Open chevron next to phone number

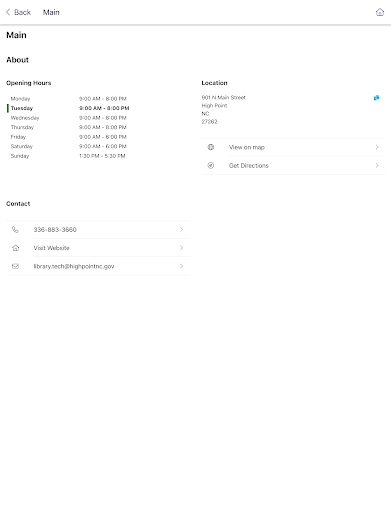pyautogui.click(x=182, y=229)
